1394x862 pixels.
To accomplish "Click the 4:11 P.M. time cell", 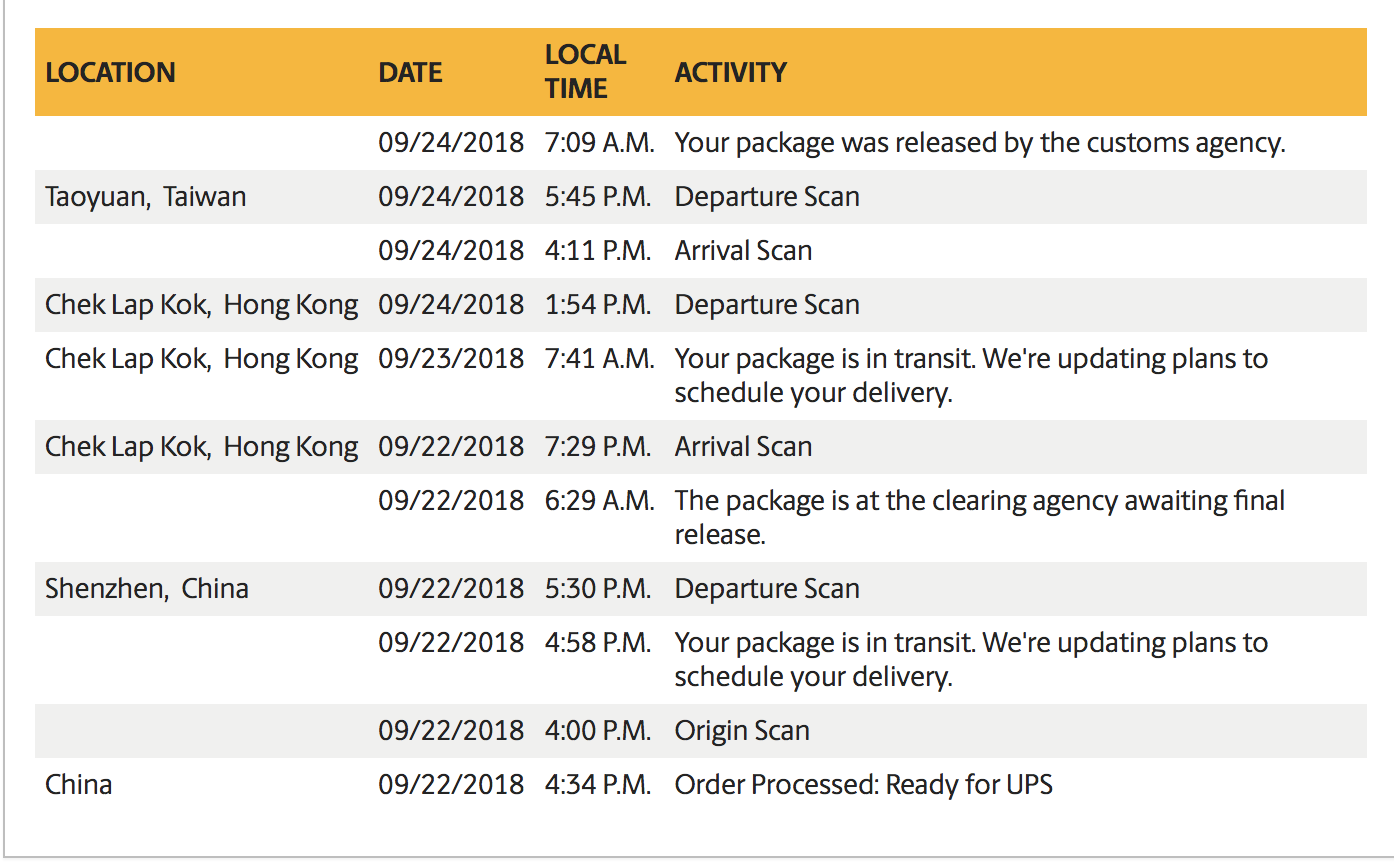I will pos(598,251).
